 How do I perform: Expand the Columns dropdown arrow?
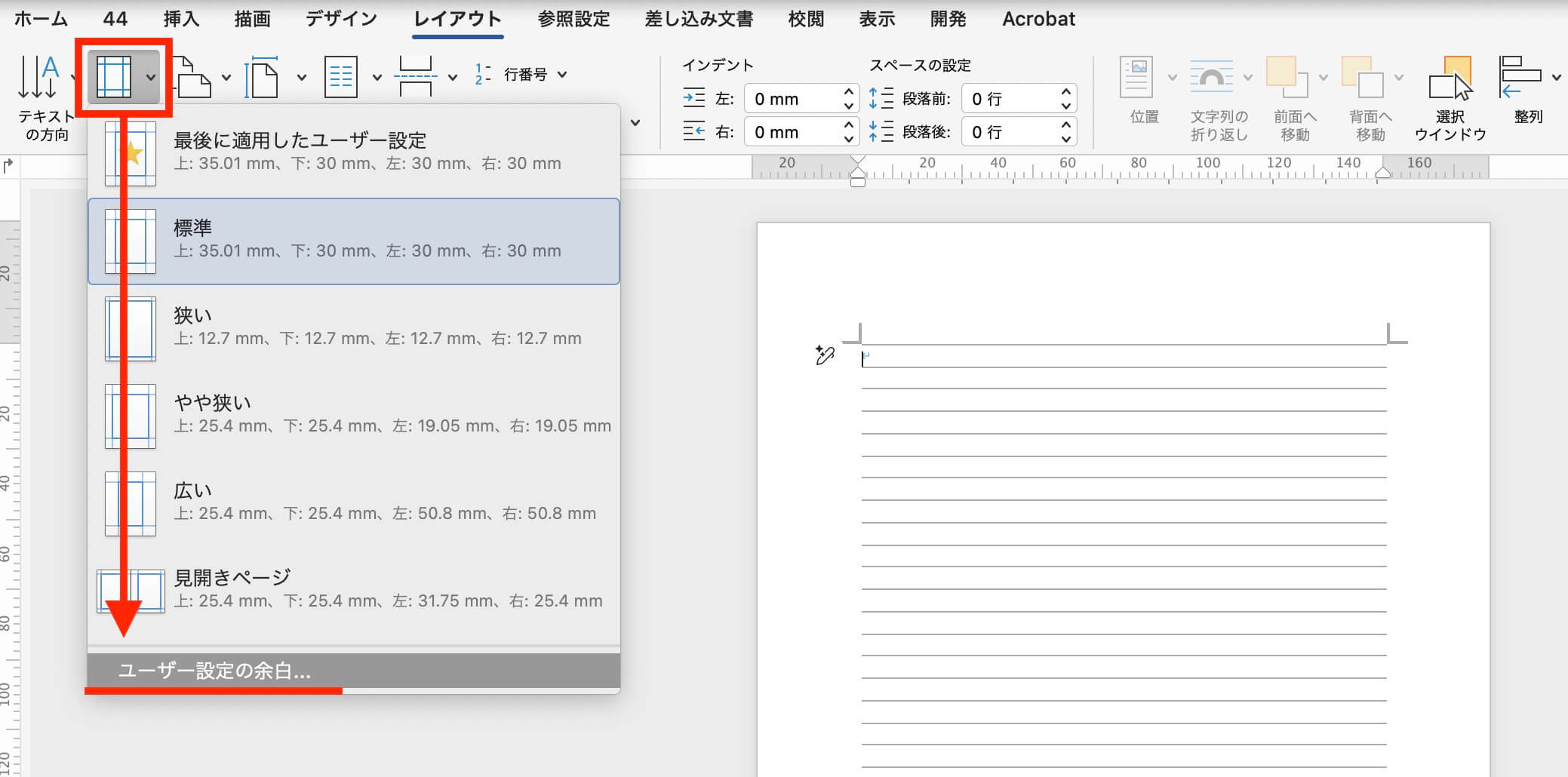click(377, 77)
